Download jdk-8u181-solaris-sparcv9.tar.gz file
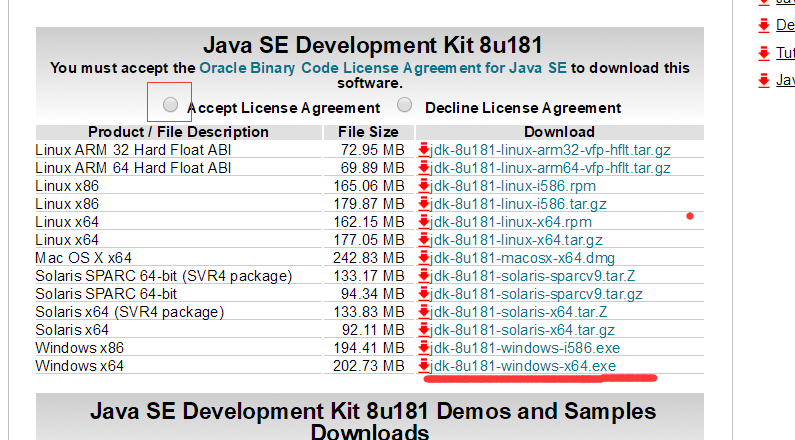 point(536,294)
